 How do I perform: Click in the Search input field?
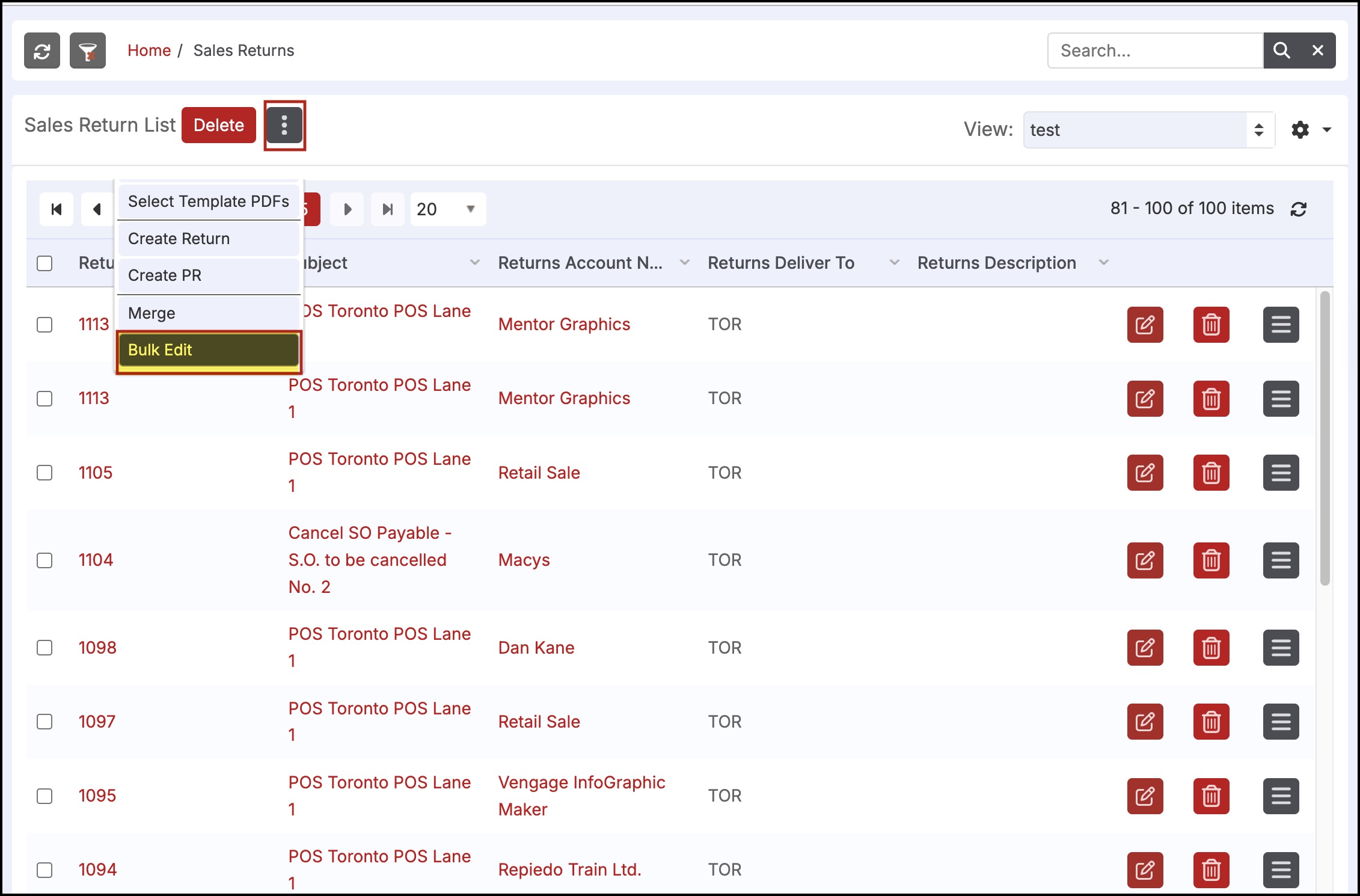pos(1154,51)
